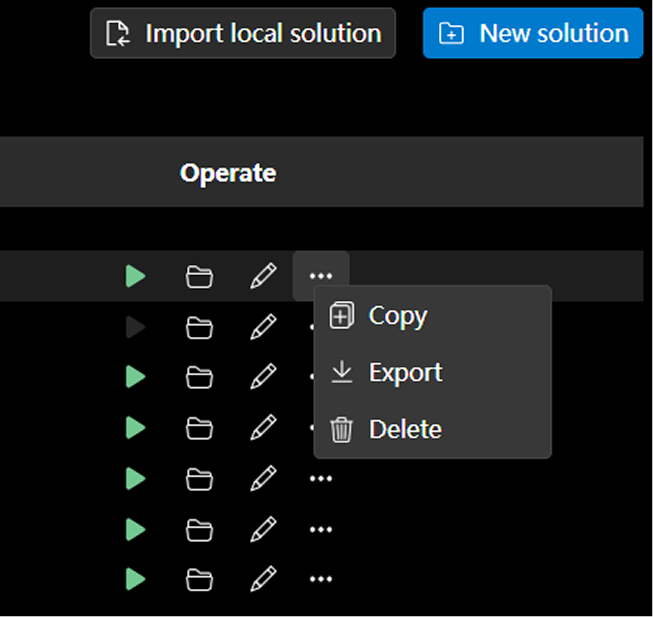Click the Operate column header
Image resolution: width=653 pixels, height=617 pixels.
pos(228,173)
